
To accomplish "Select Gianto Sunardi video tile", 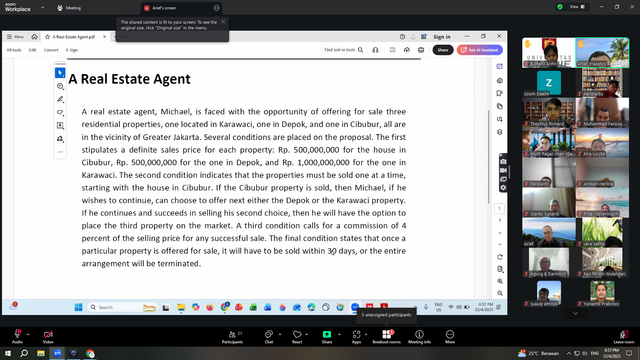I will pyautogui.click(x=549, y=202).
